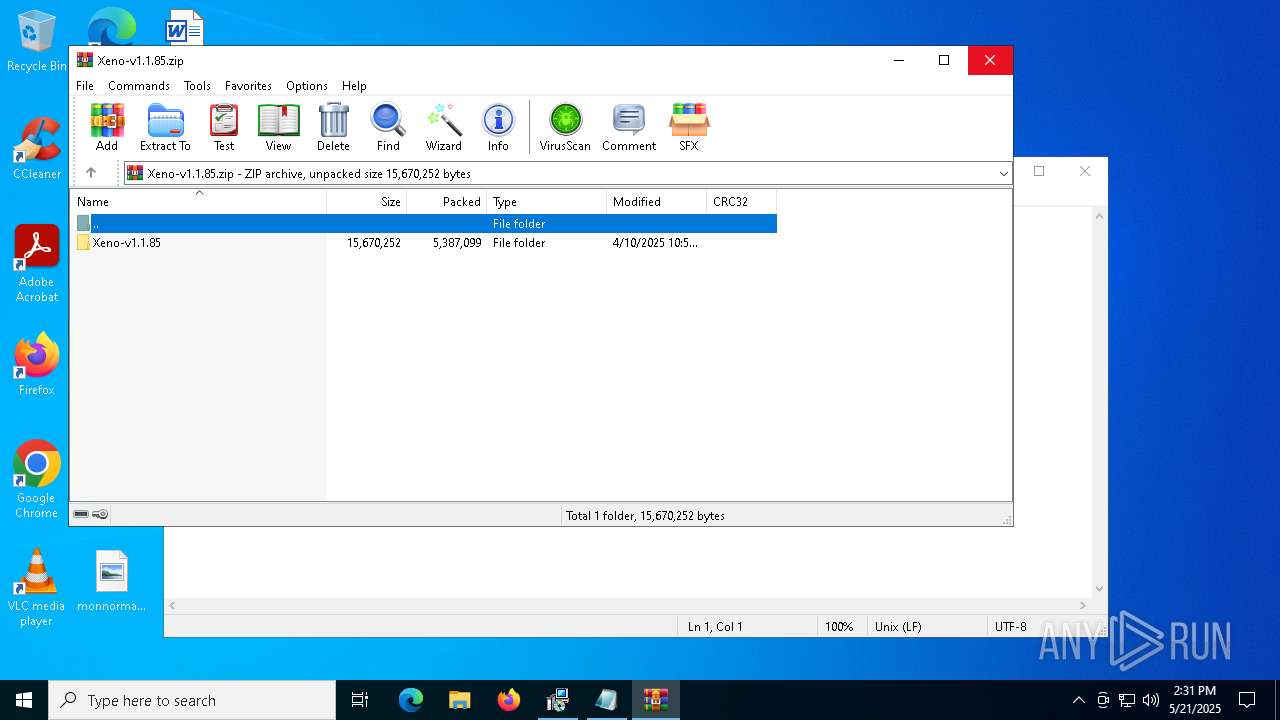Open the Tools menu
This screenshot has width=1280, height=720.
[x=197, y=86]
